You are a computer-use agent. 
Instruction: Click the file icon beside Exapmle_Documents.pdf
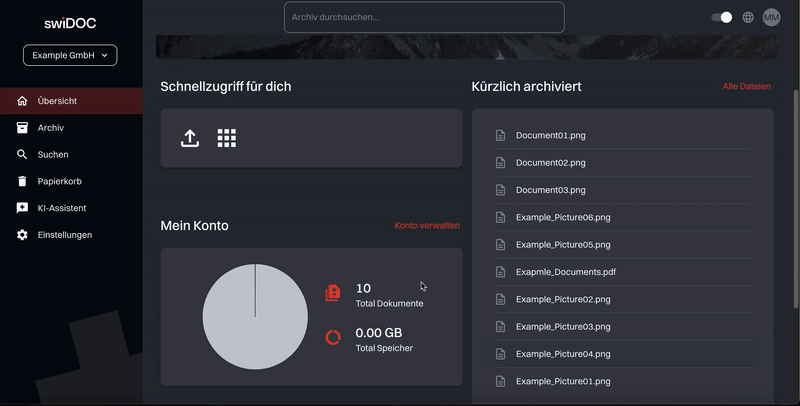tap(502, 272)
